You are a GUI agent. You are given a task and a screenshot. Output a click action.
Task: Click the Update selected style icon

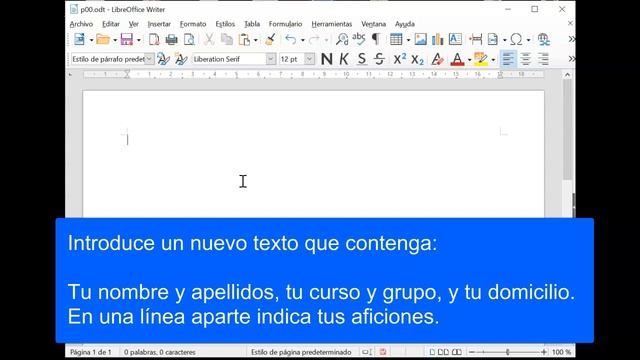click(x=163, y=59)
